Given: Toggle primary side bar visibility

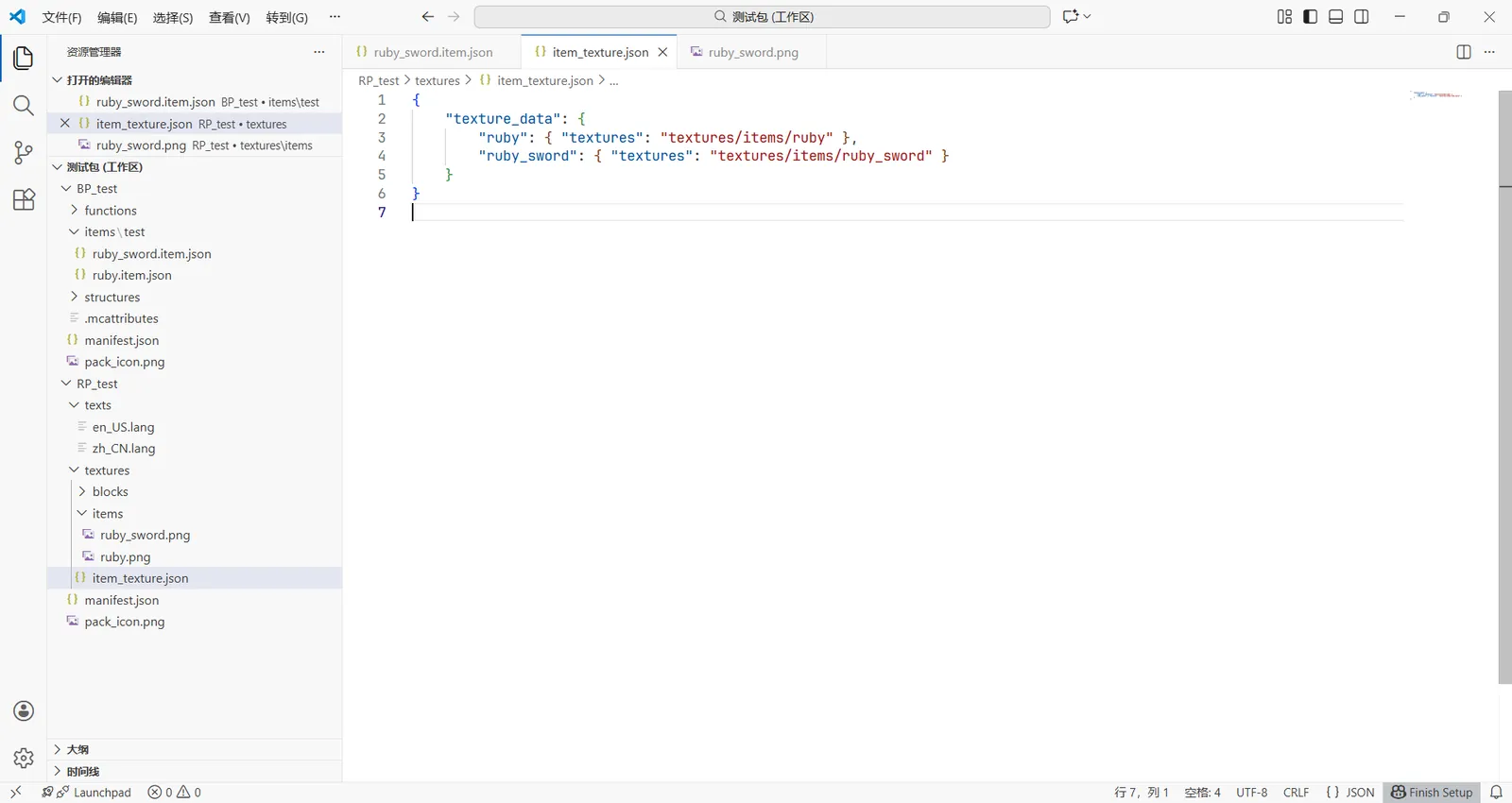Looking at the screenshot, I should point(1310,17).
